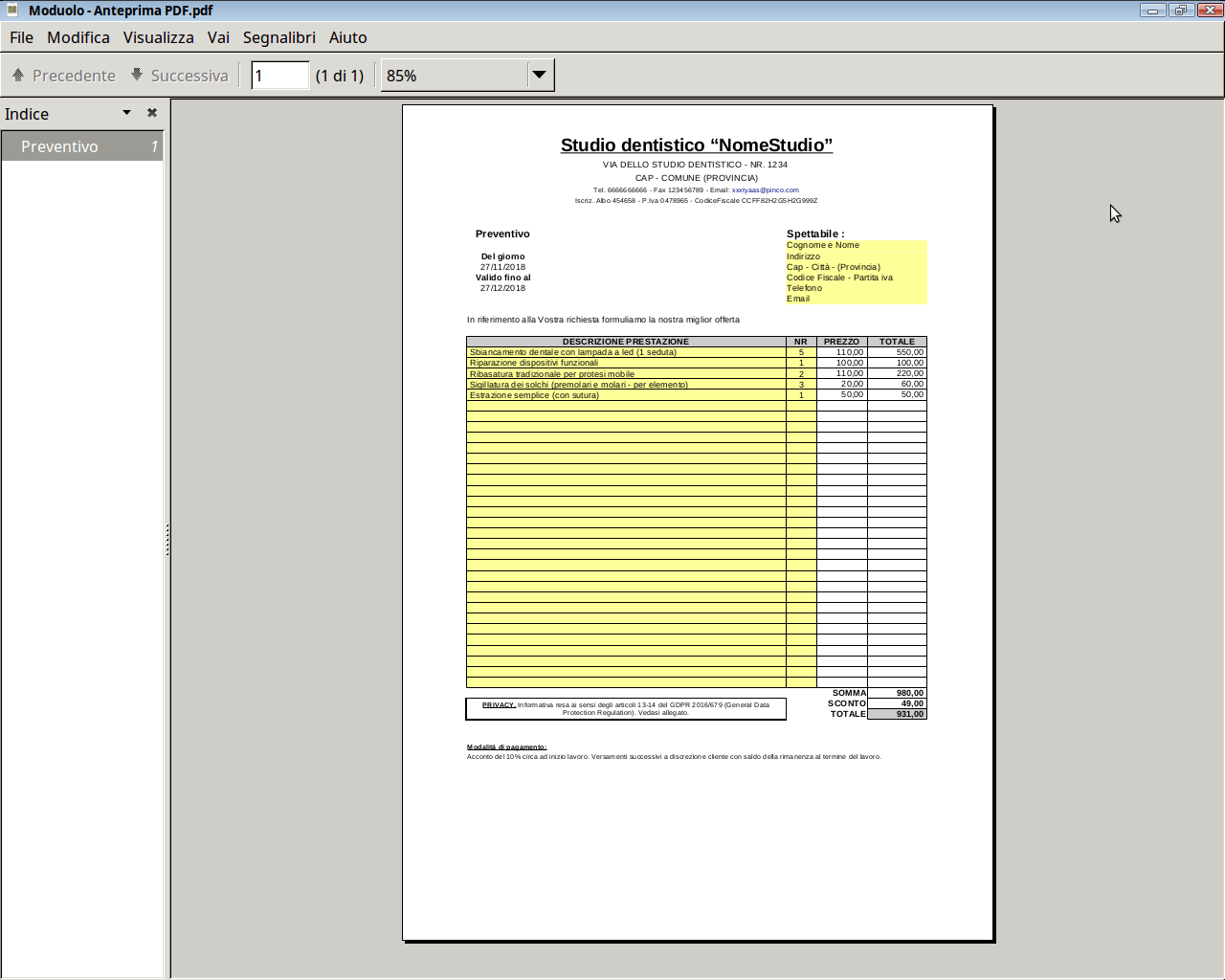1225x980 pixels.
Task: Open the 85% zoom level dropdown
Action: [467, 76]
